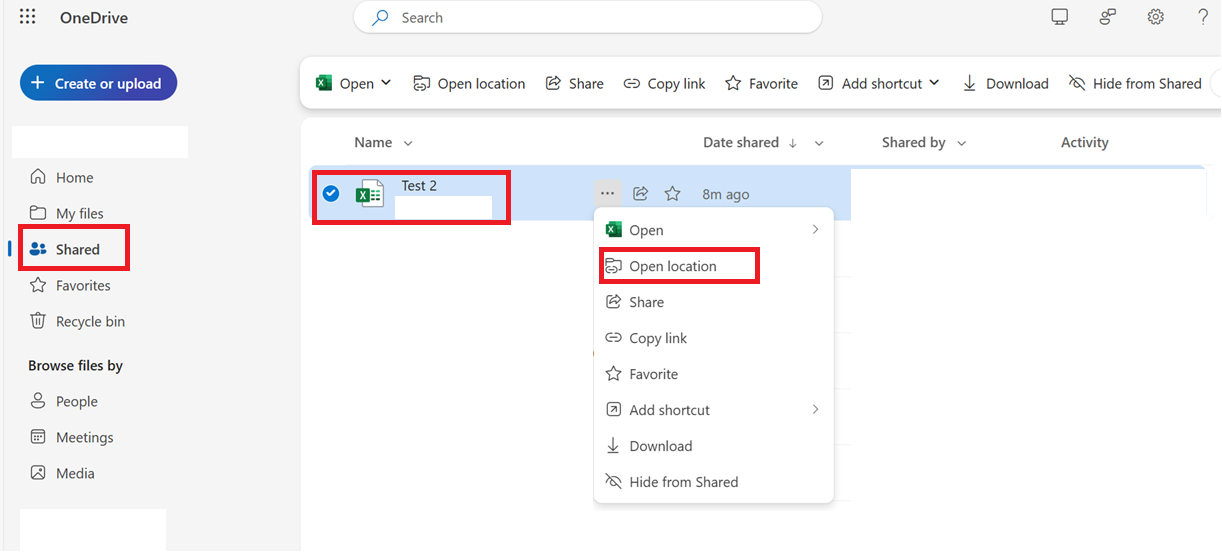Open the Name column header dropdown
This screenshot has height=552, width=1222.
click(x=407, y=143)
